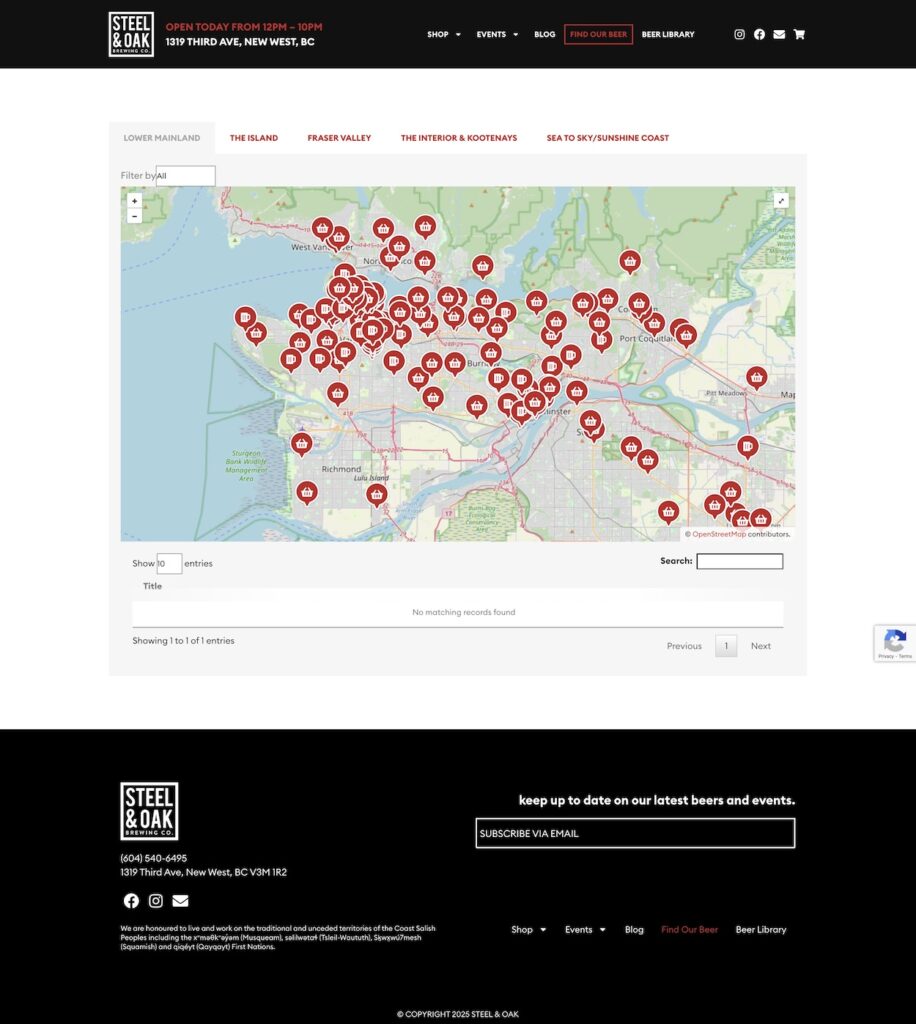Viewport: 916px width, 1024px height.
Task: Open Beer Library in header
Action: coord(668,34)
